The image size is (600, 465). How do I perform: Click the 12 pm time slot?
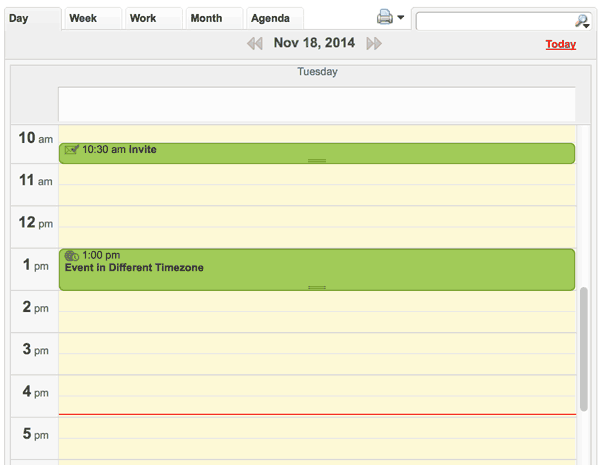(317, 227)
